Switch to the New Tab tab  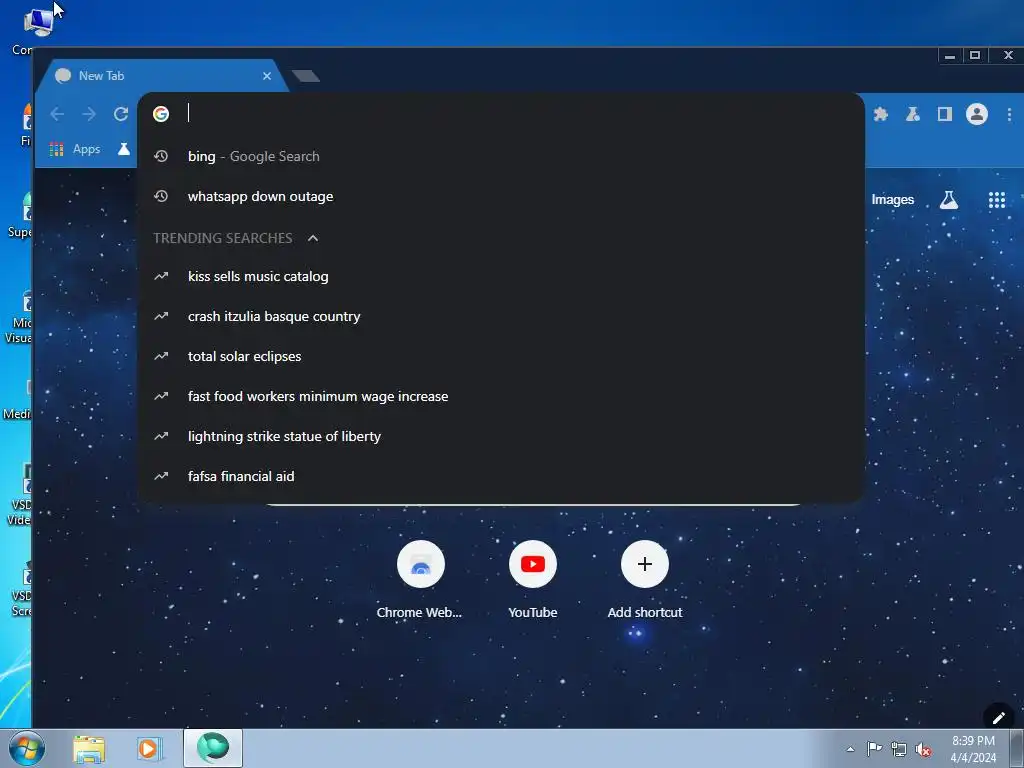[160, 76]
